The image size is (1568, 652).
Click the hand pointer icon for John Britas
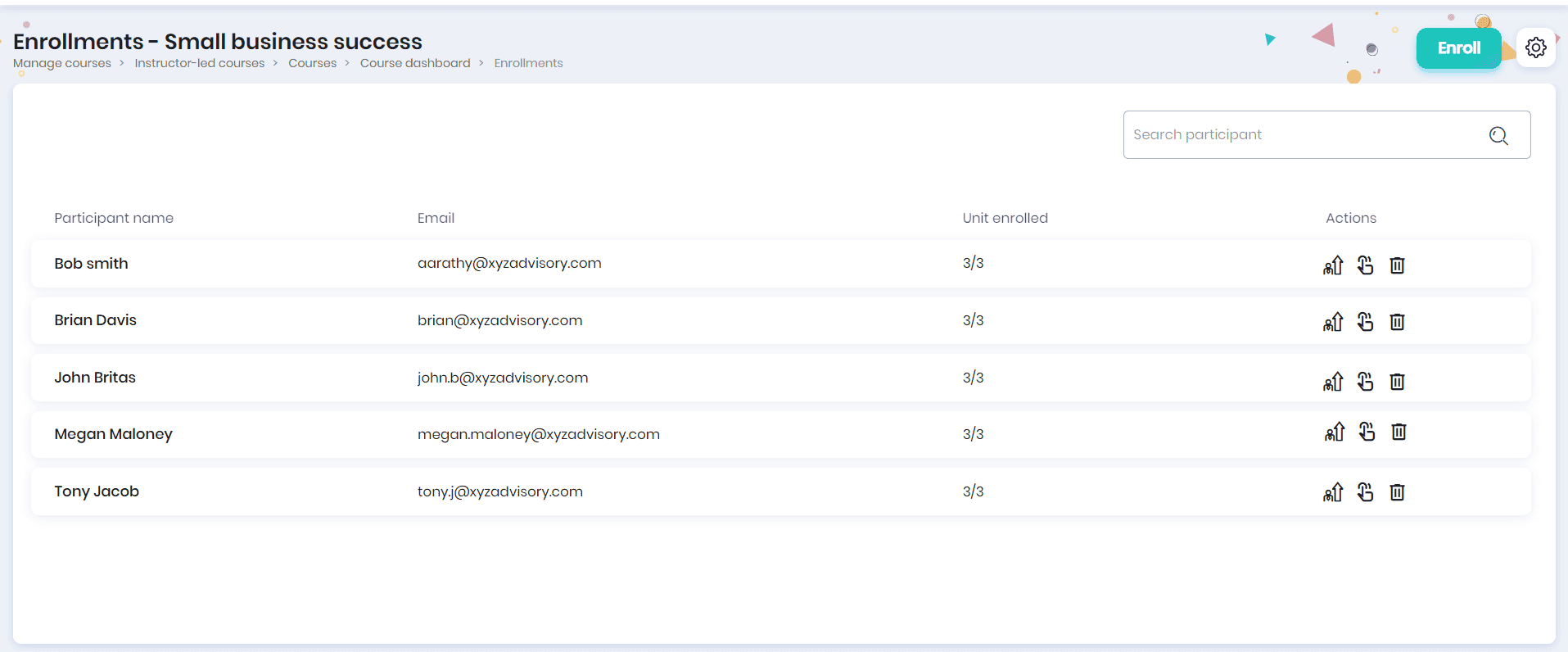pyautogui.click(x=1365, y=382)
